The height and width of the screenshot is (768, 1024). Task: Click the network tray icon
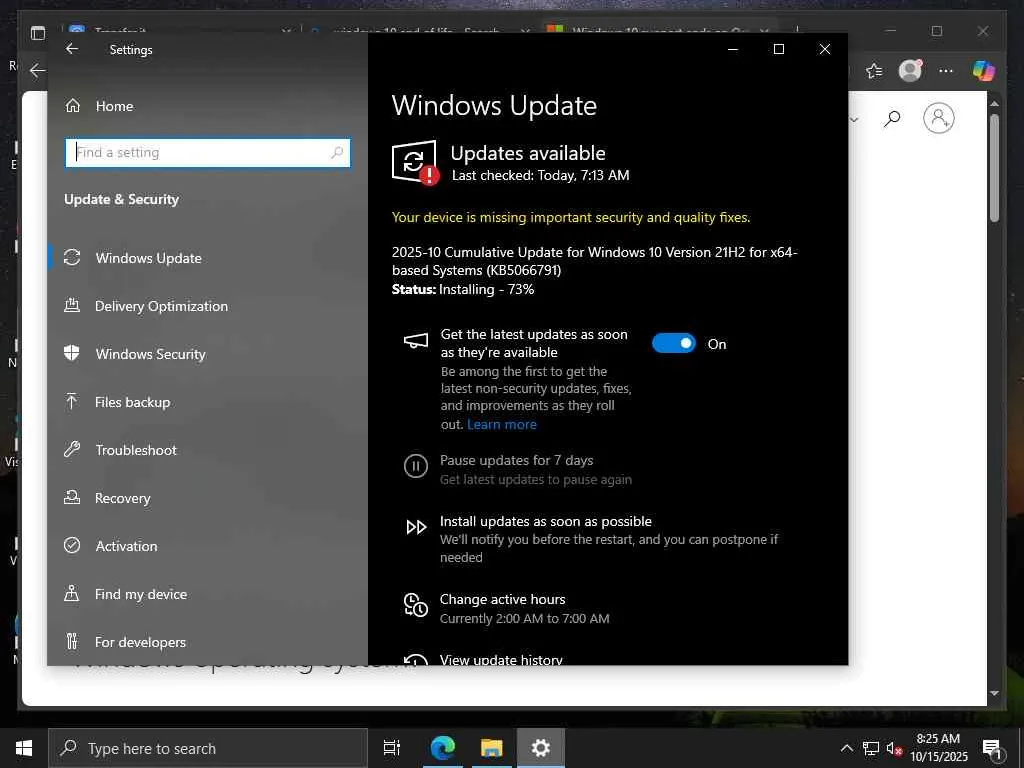click(x=871, y=748)
